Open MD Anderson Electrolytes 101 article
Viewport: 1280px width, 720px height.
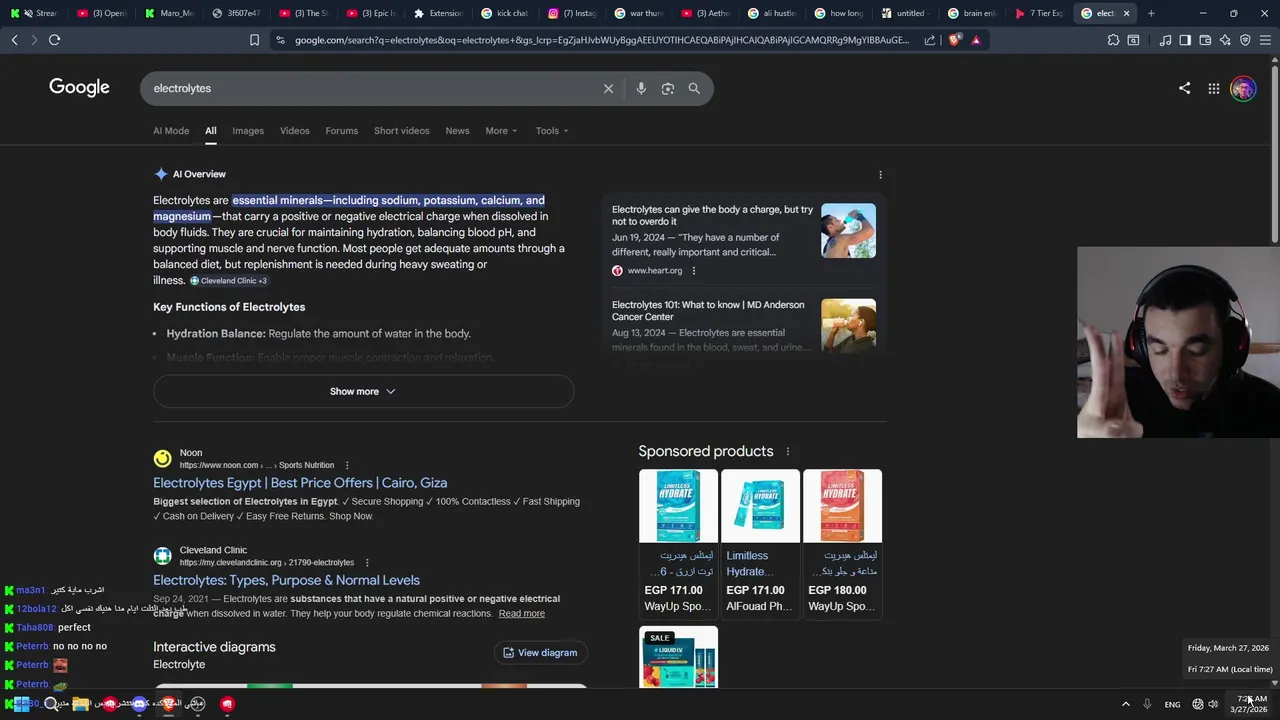pyautogui.click(x=708, y=311)
